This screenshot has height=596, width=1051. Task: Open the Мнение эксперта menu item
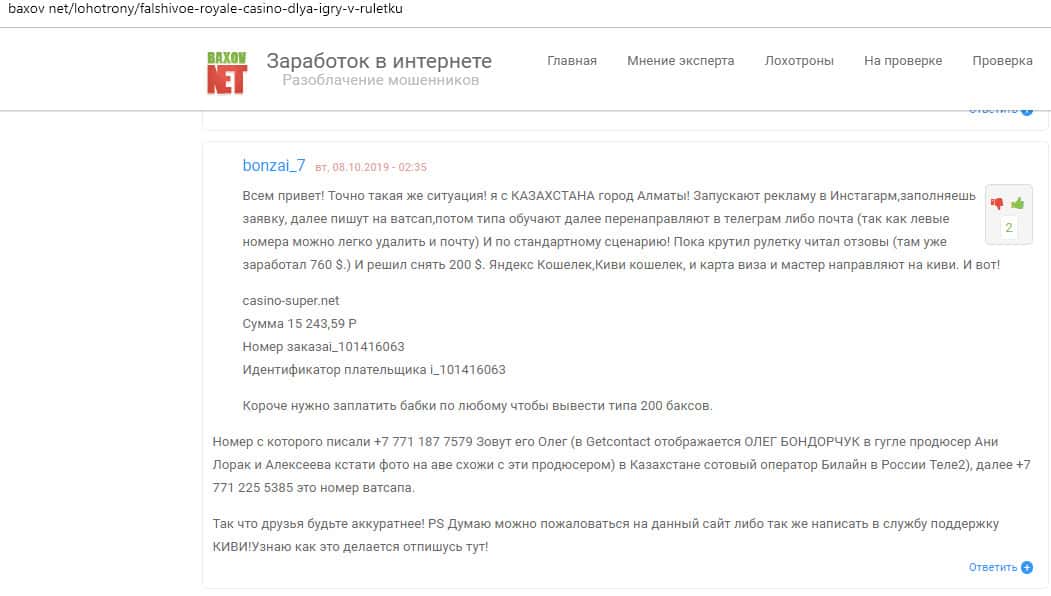[680, 60]
